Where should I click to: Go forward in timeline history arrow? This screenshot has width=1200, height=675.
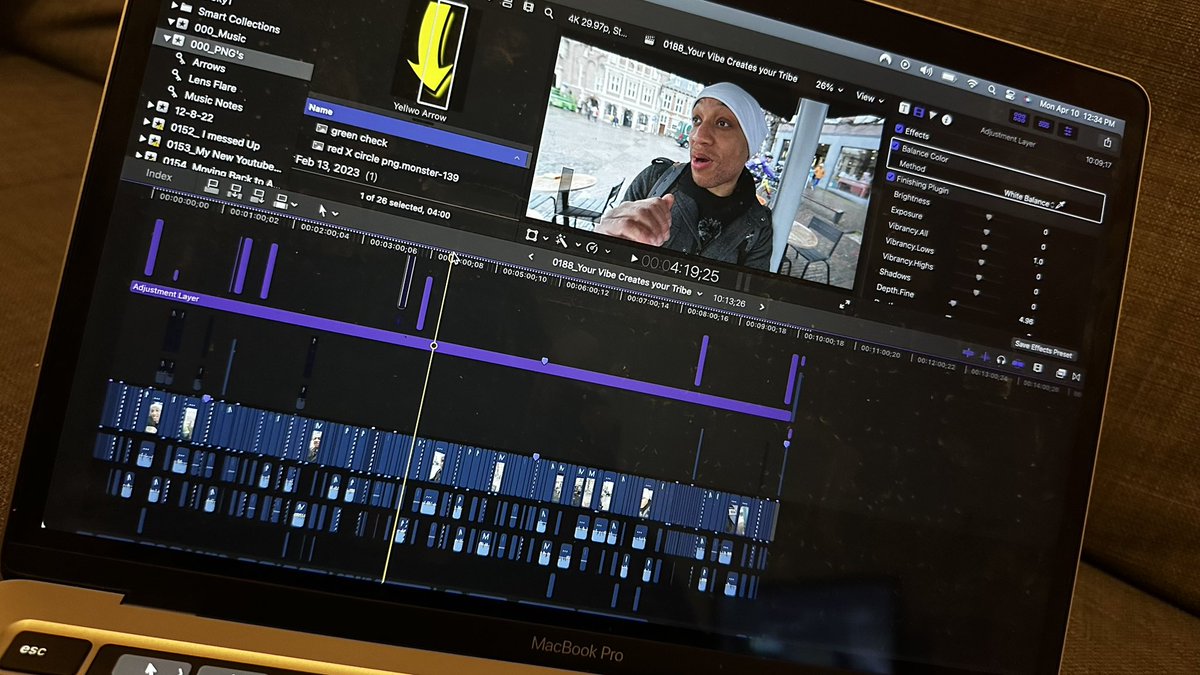coord(762,307)
